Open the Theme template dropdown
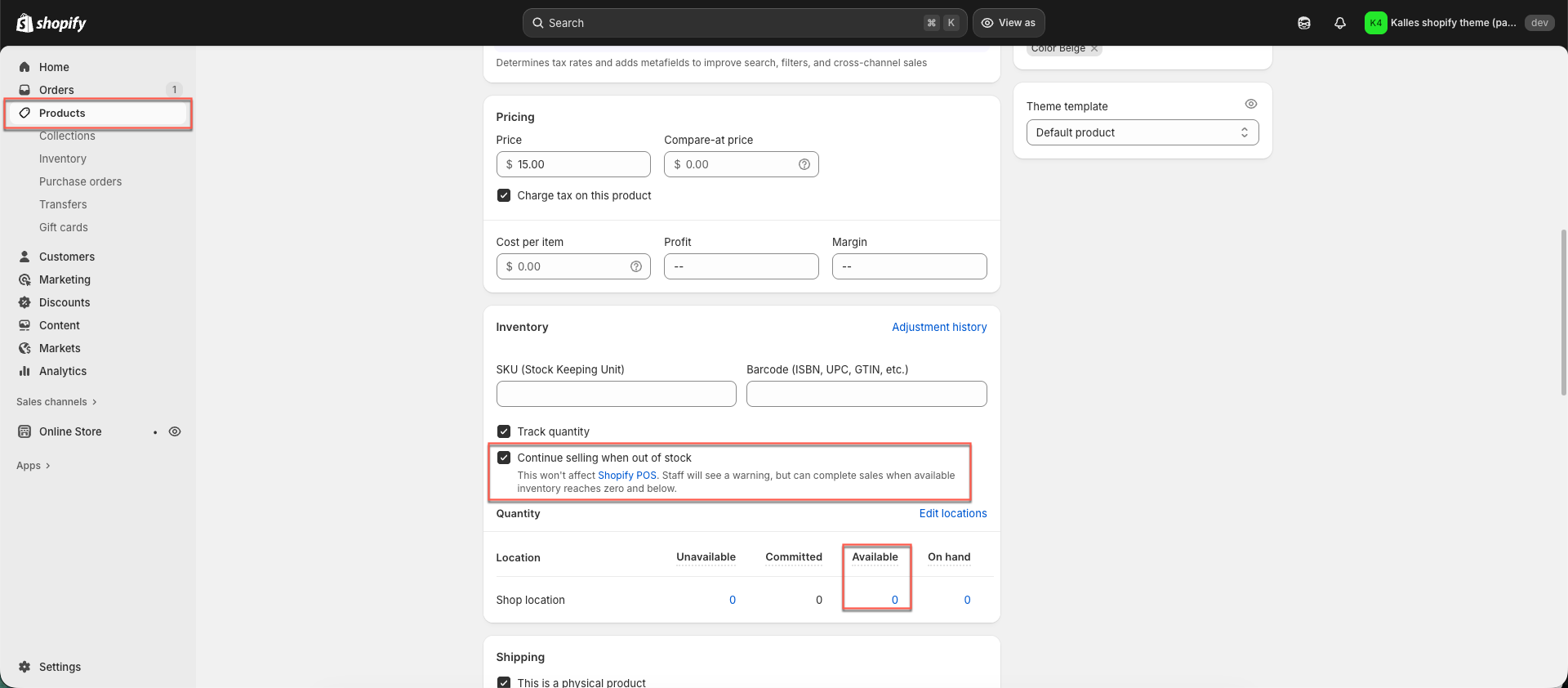Image resolution: width=1568 pixels, height=688 pixels. [1142, 132]
